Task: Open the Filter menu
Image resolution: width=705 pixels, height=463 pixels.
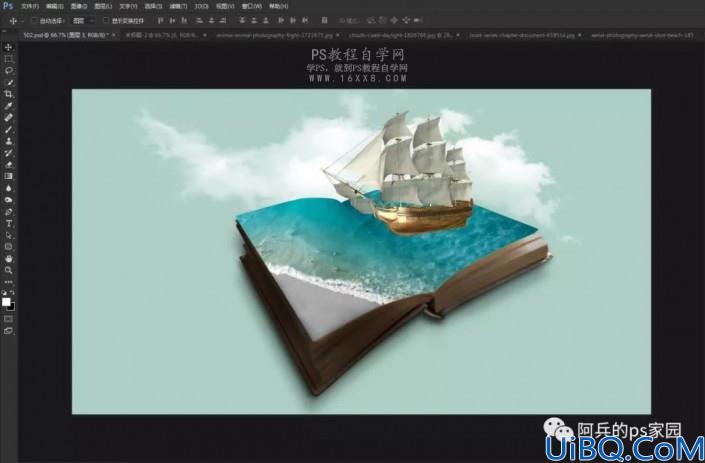Action: pos(178,6)
